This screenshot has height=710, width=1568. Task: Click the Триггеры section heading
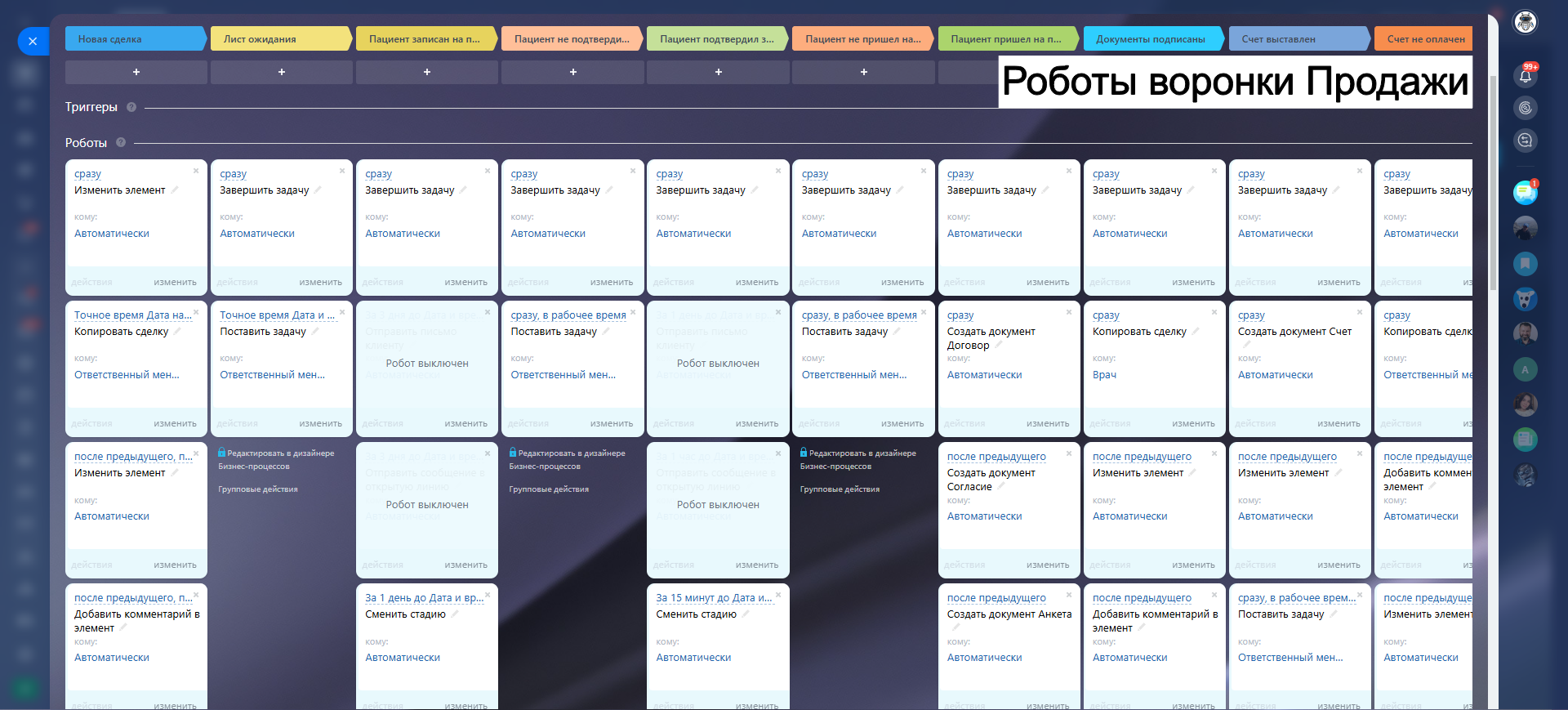[91, 107]
